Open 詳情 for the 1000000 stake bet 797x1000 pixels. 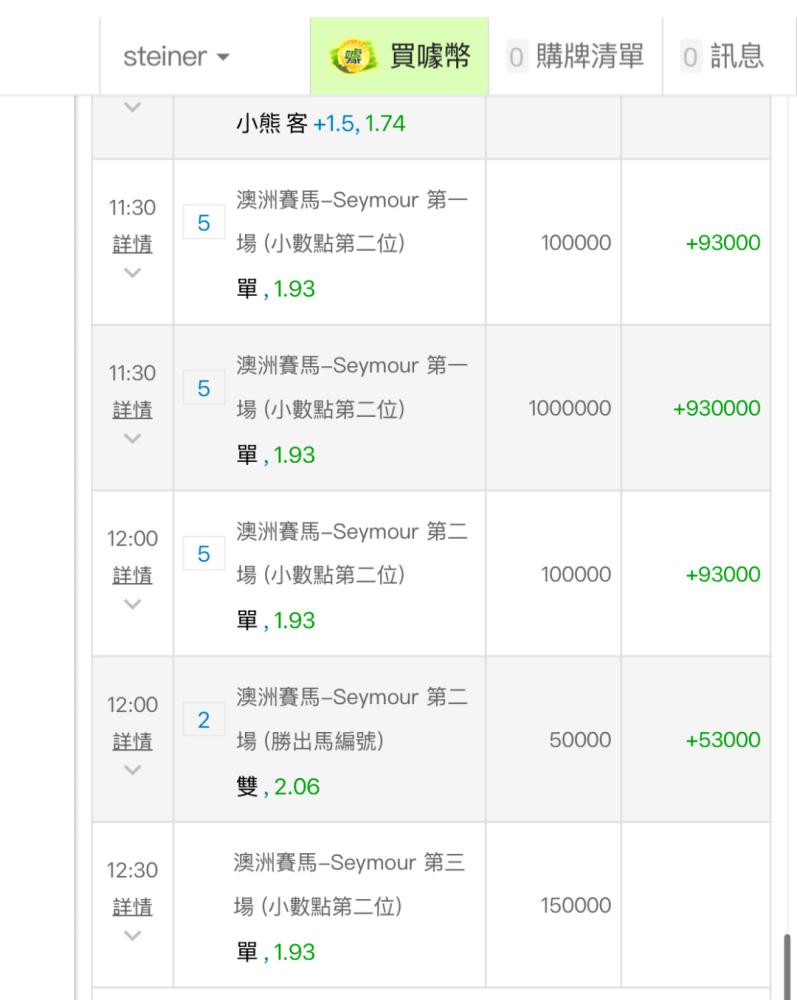pos(132,409)
